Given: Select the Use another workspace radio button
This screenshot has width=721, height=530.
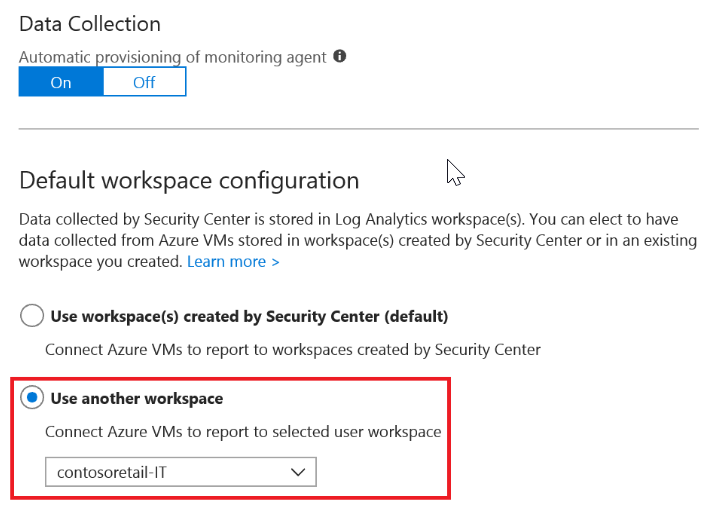Looking at the screenshot, I should click(x=32, y=398).
